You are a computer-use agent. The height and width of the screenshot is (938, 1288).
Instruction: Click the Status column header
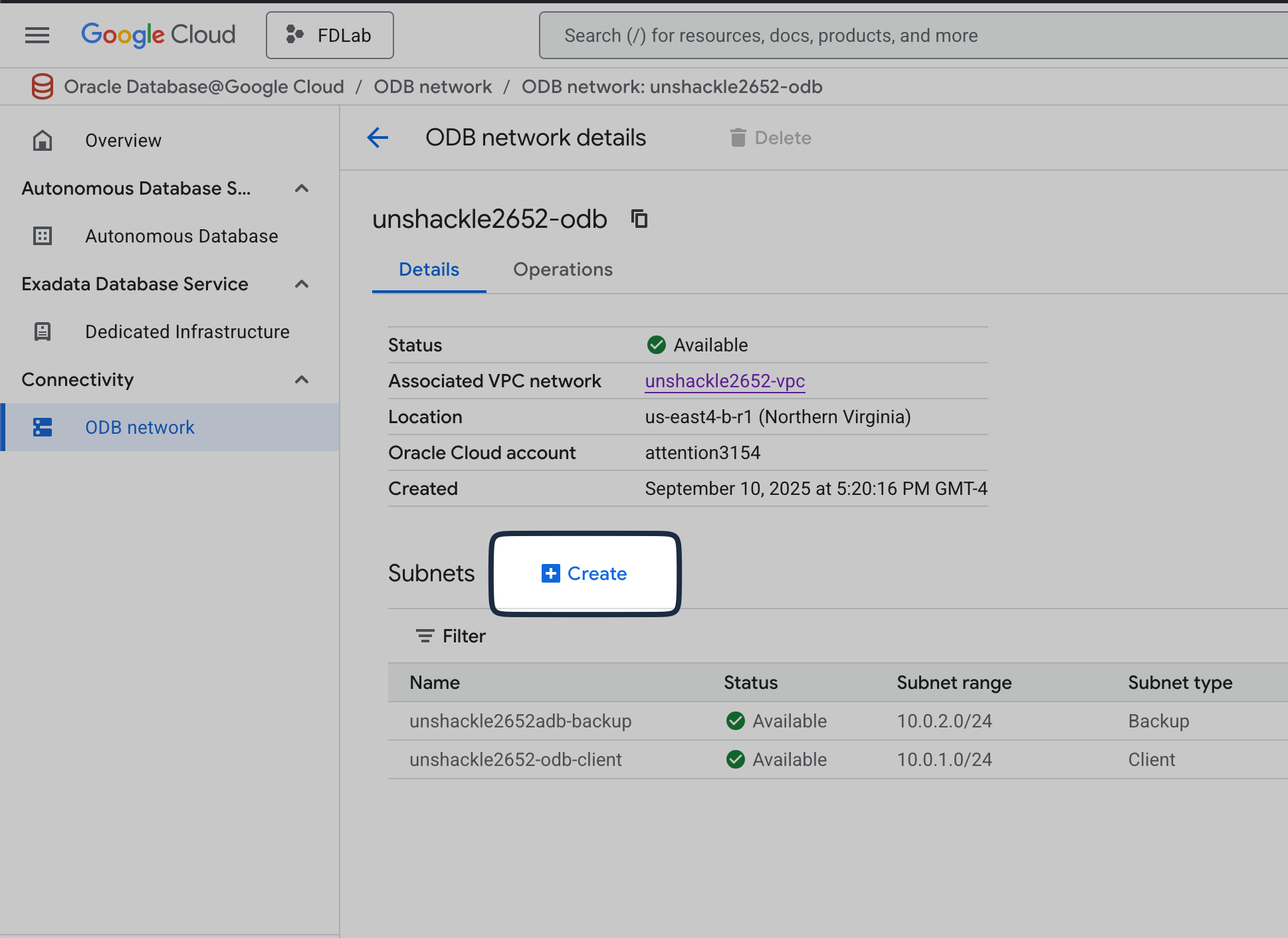pyautogui.click(x=751, y=682)
